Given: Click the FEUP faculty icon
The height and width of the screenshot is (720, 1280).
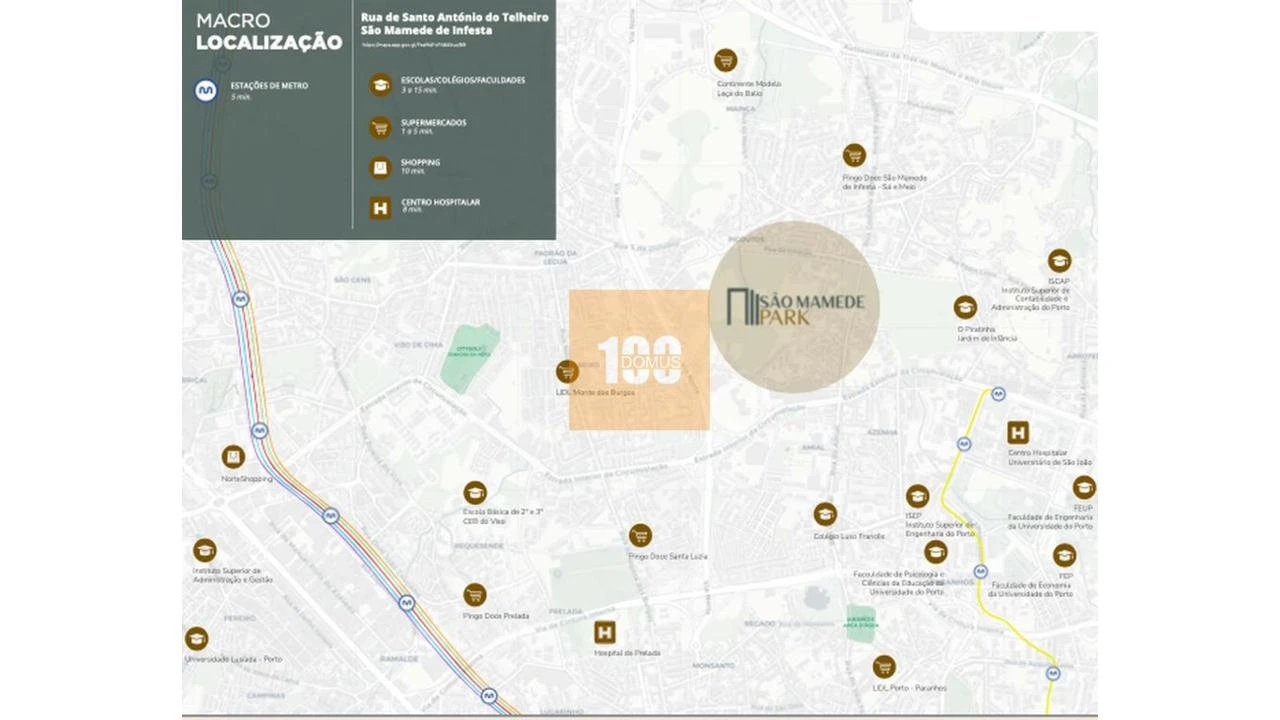Looking at the screenshot, I should 1084,487.
